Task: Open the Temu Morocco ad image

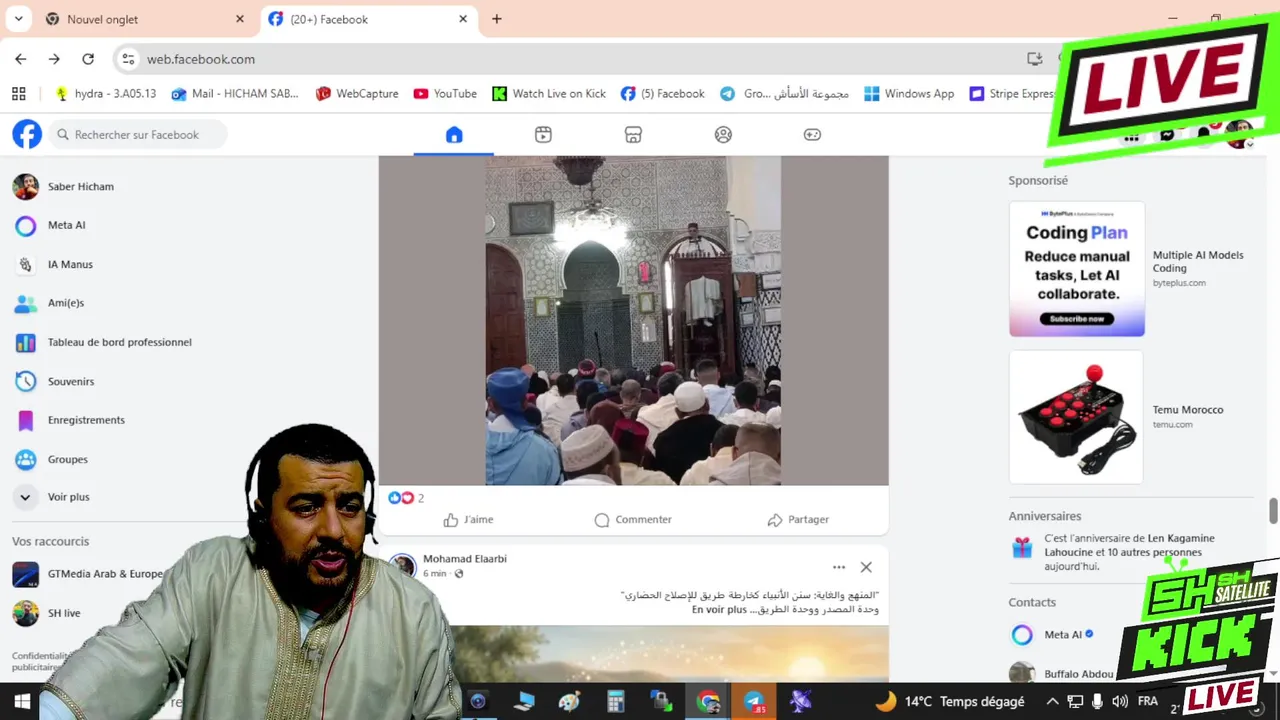Action: (1076, 417)
